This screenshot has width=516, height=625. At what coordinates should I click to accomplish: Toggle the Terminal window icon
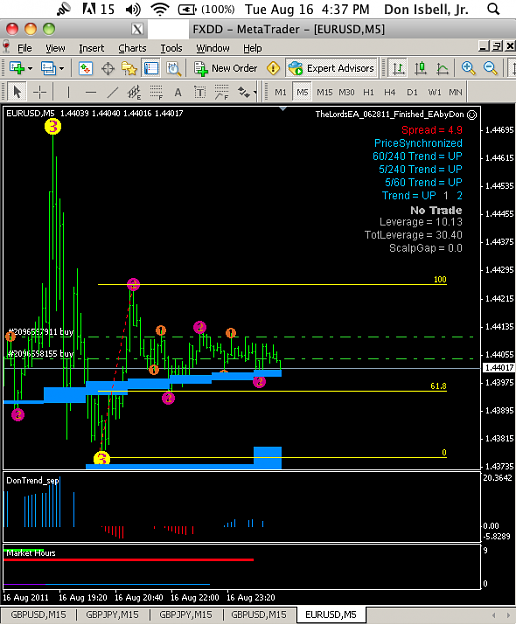[151, 68]
